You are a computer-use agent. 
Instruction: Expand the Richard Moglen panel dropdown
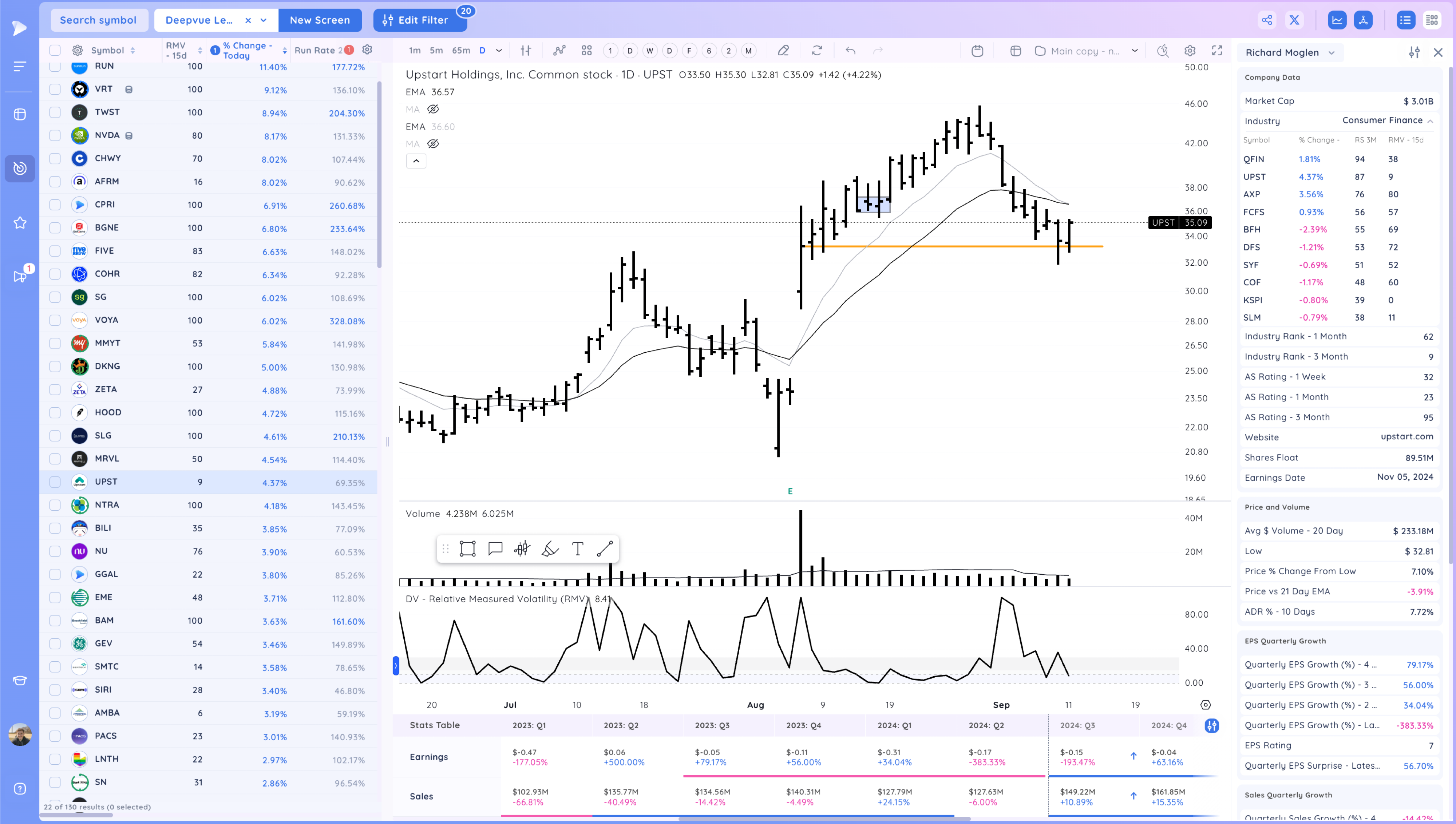coord(1332,53)
